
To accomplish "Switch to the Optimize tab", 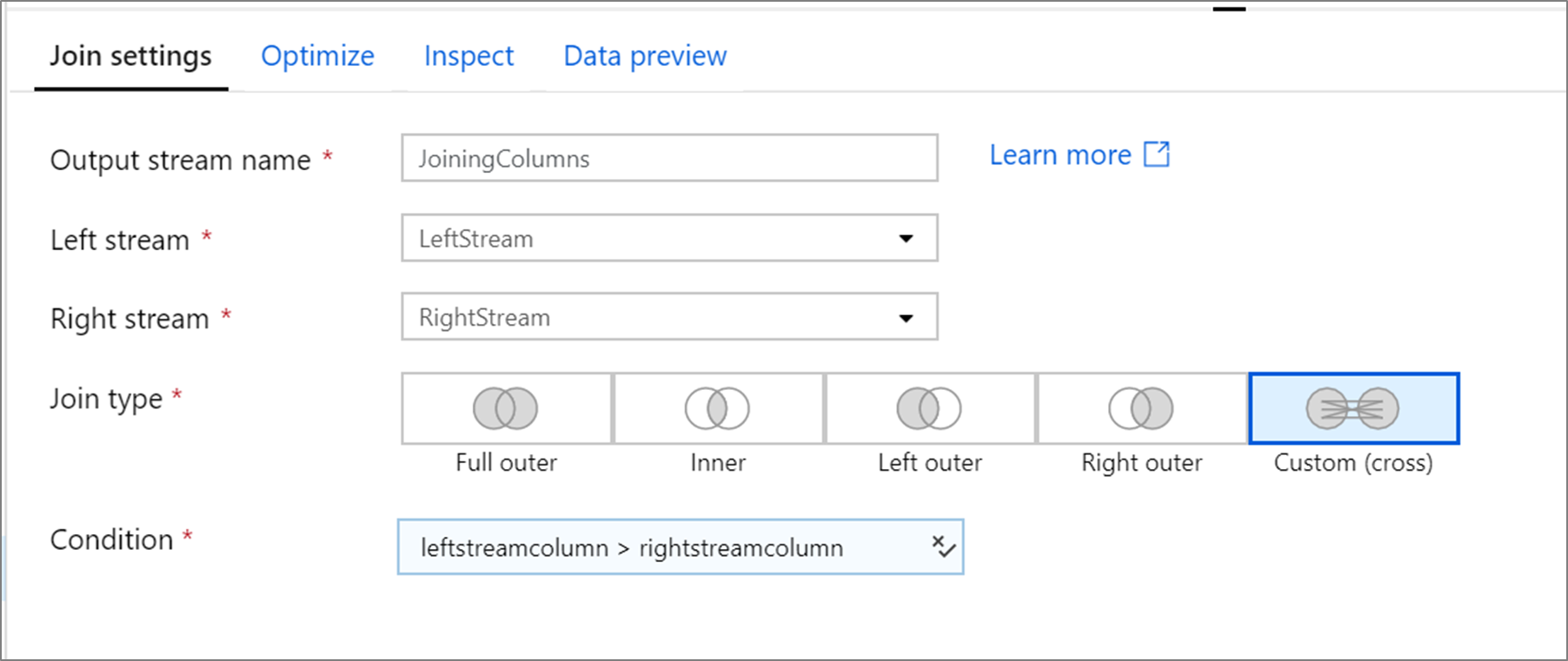I will point(317,56).
